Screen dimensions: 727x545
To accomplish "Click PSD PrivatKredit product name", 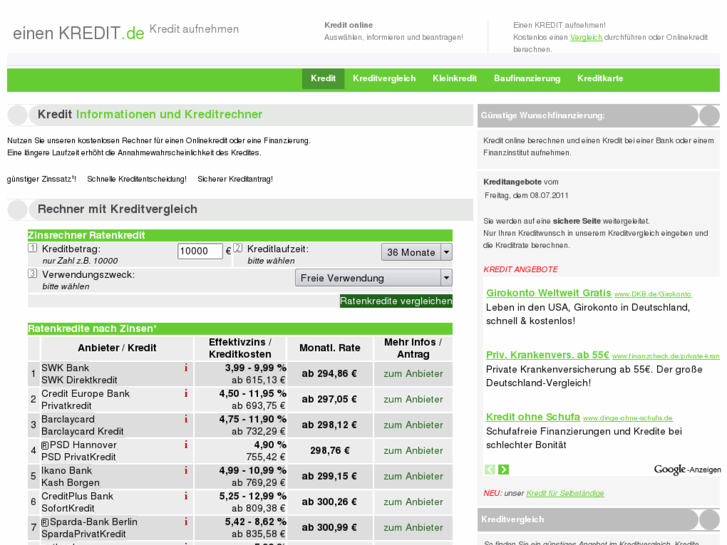I will [x=78, y=457].
